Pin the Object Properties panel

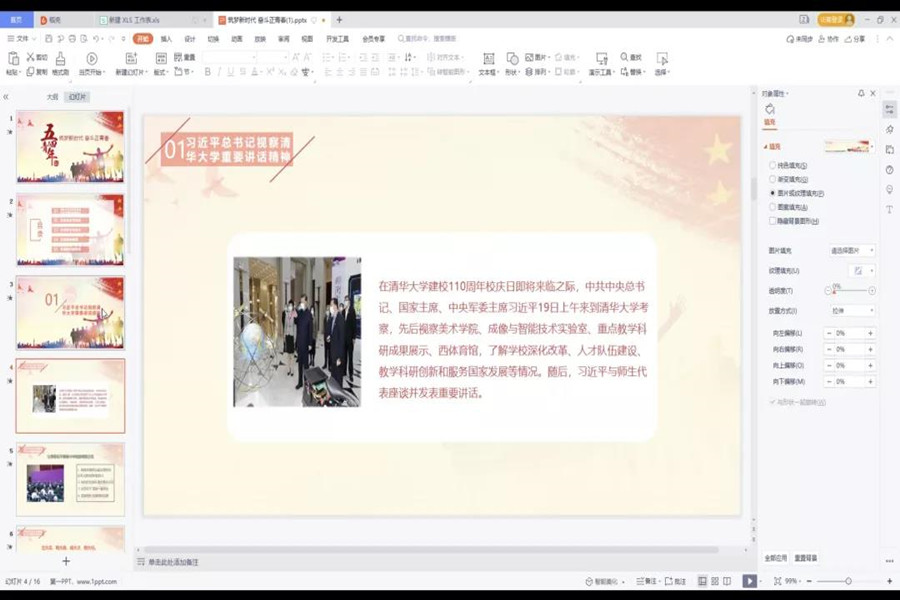coord(861,93)
